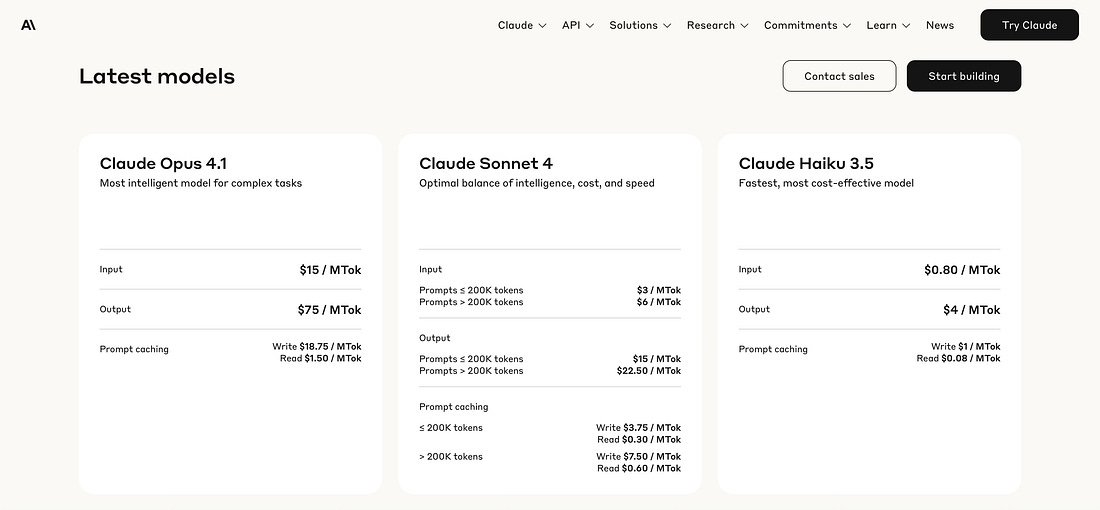Select the Write $7.50 / MTok value

tap(638, 457)
